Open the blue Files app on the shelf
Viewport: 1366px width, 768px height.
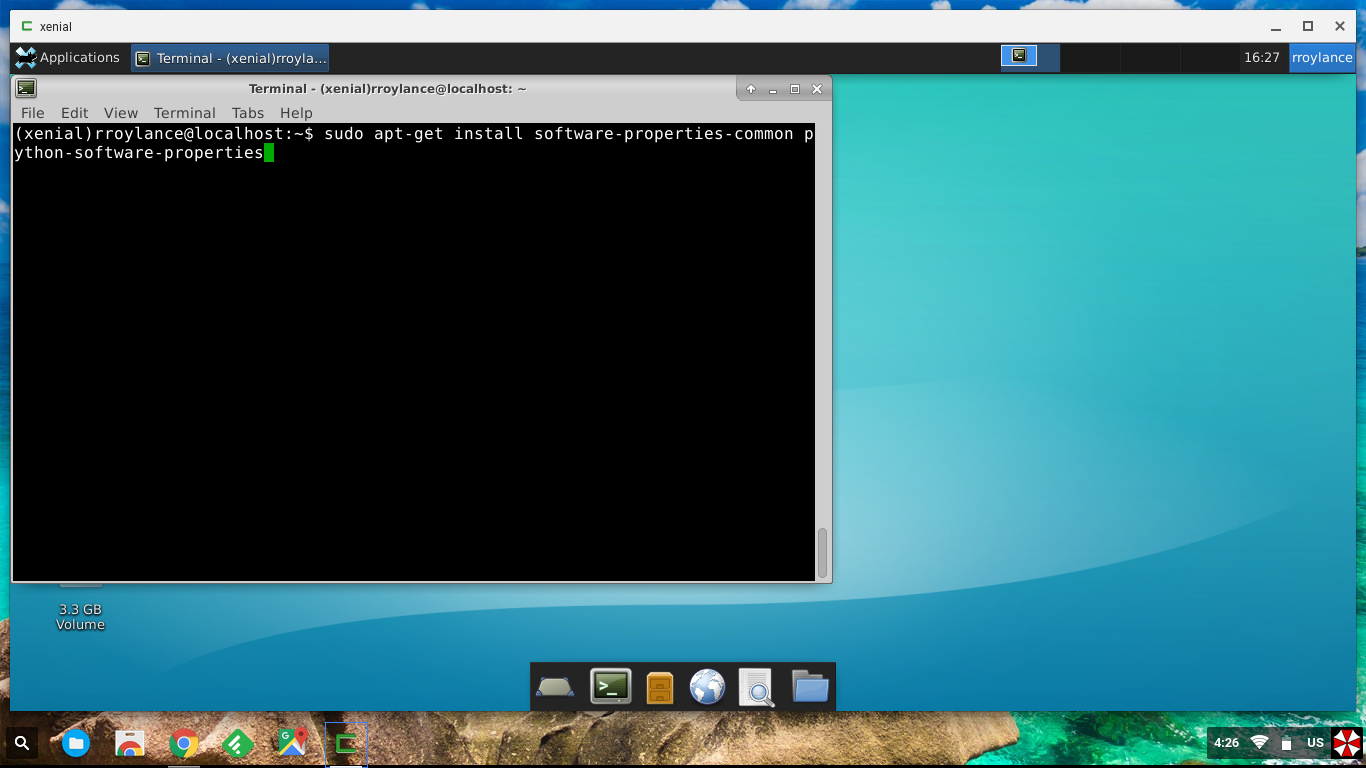click(x=76, y=743)
